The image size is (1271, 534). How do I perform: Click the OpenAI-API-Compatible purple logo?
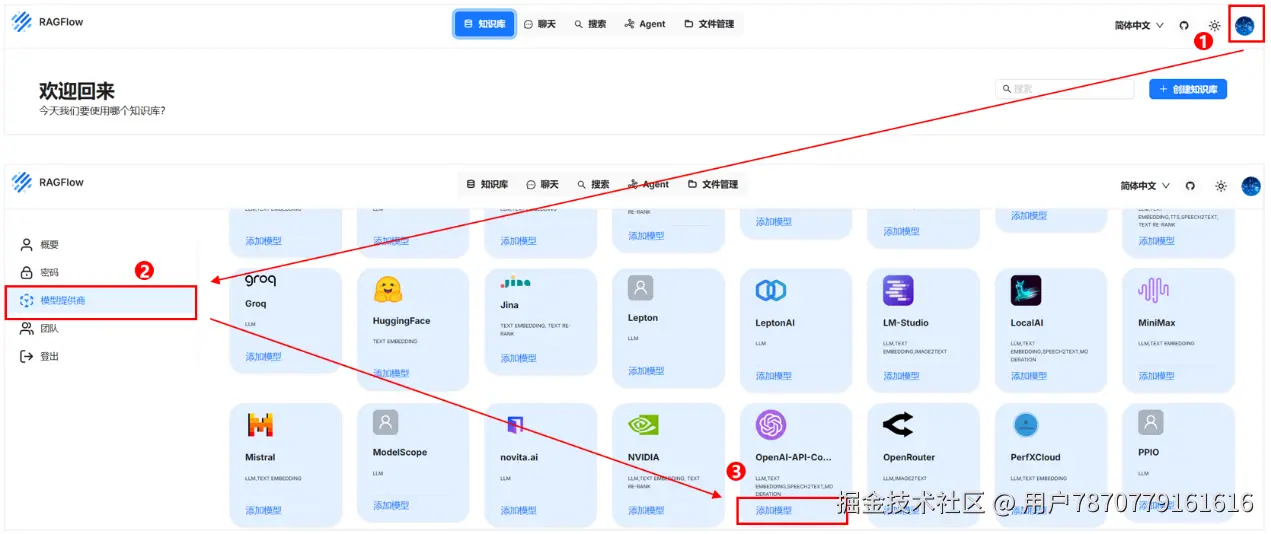click(771, 425)
